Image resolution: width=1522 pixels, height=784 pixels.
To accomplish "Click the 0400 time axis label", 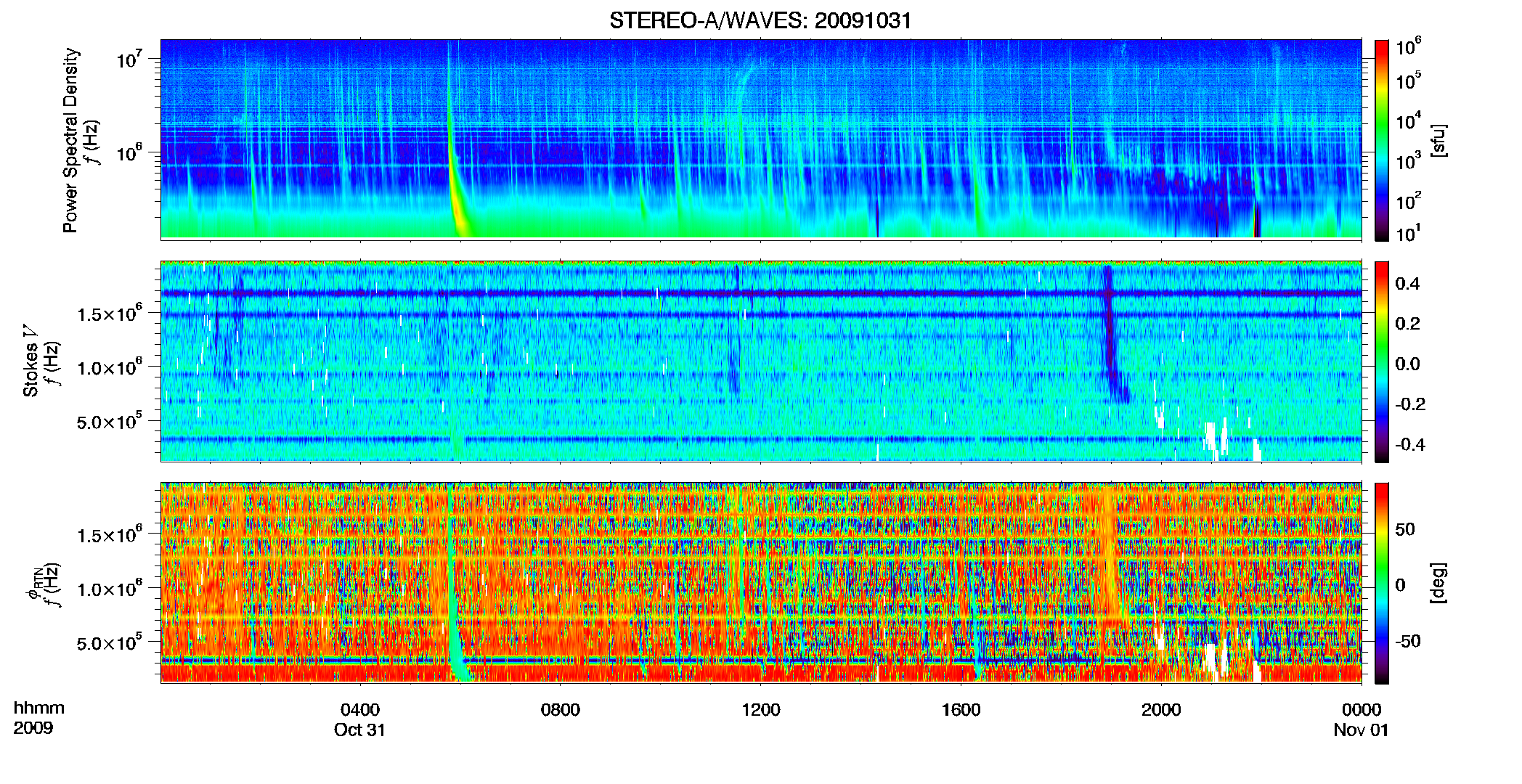I will click(x=360, y=709).
